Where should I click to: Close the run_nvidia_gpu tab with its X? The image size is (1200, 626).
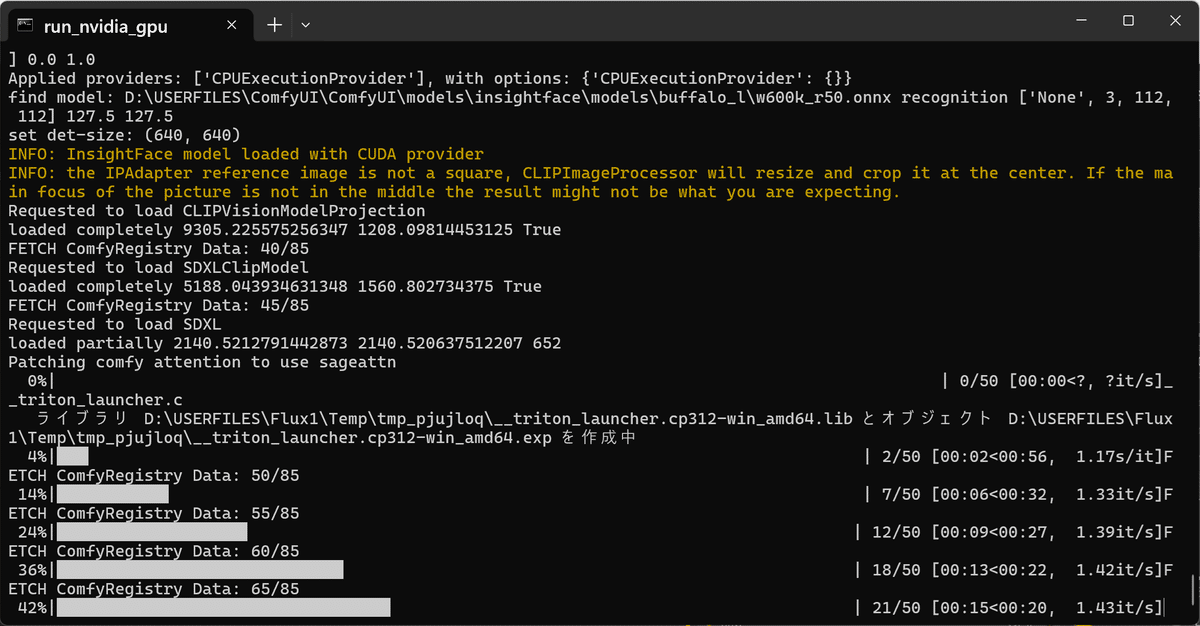[x=231, y=25]
